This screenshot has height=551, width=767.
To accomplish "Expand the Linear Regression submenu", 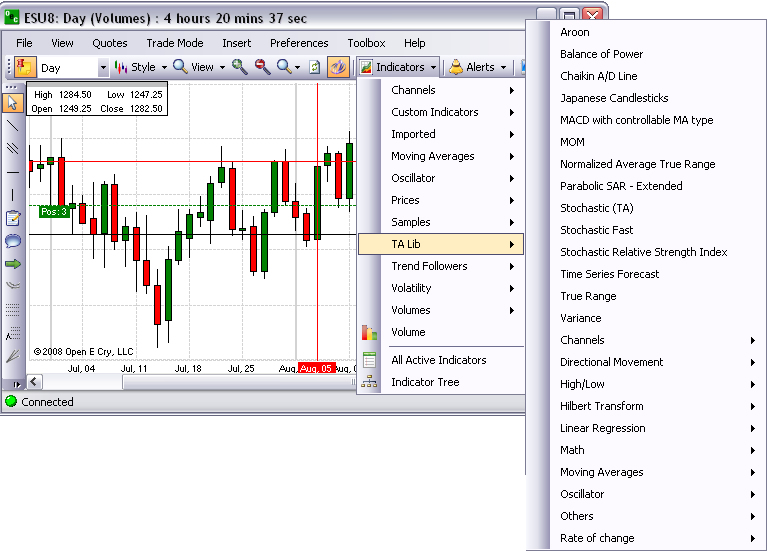I will point(657,429).
